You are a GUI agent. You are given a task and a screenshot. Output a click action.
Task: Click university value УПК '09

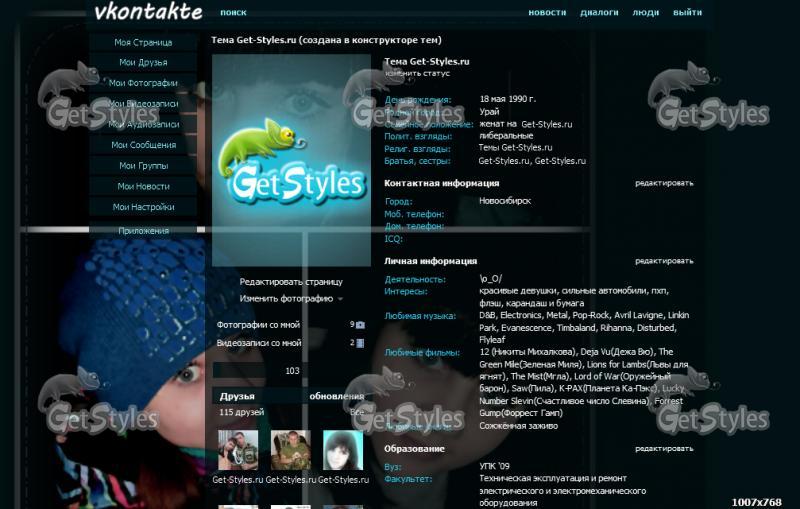[494, 466]
